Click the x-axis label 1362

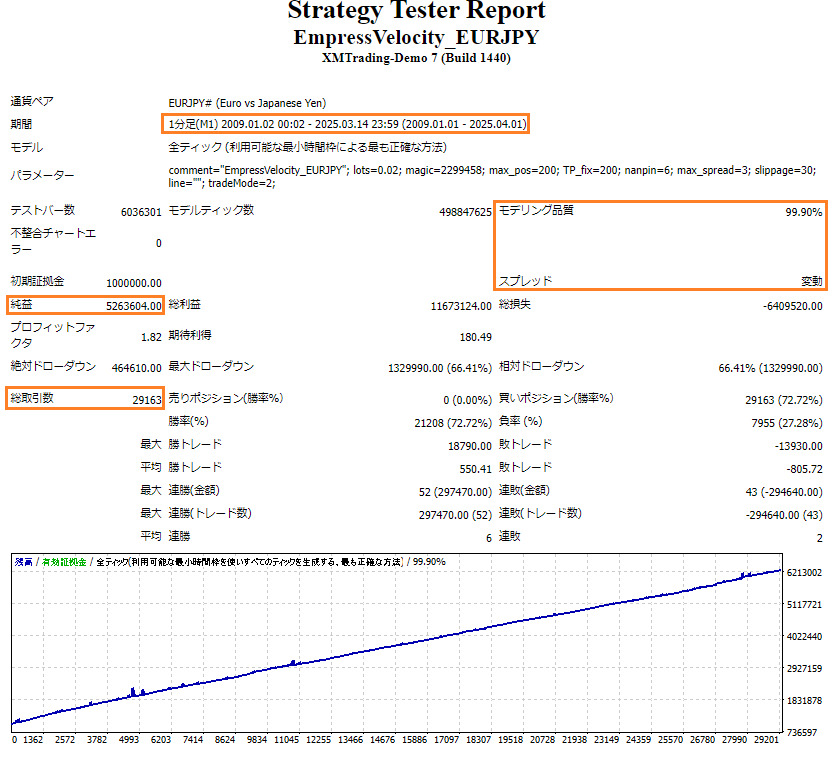click(33, 739)
